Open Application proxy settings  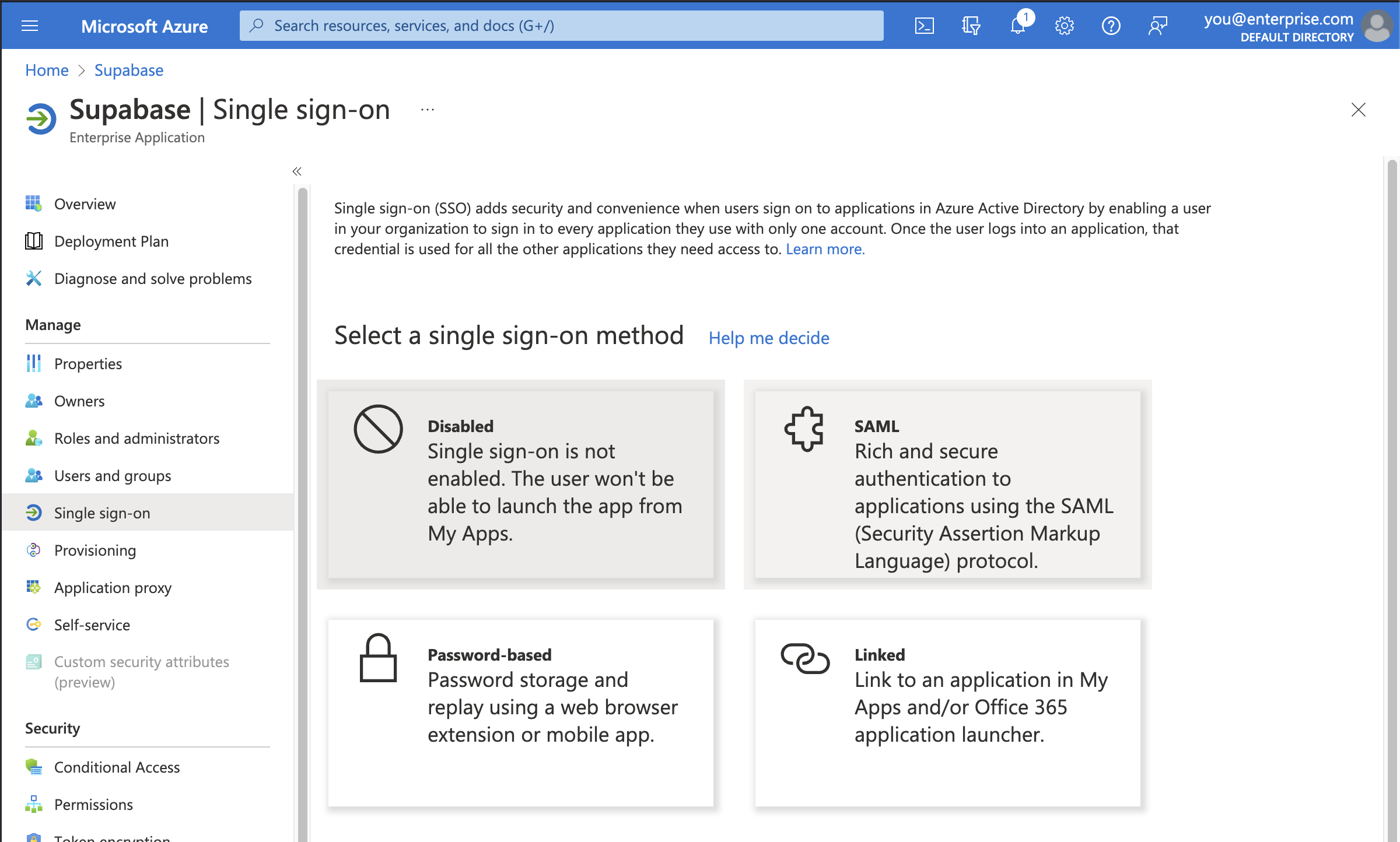click(113, 587)
